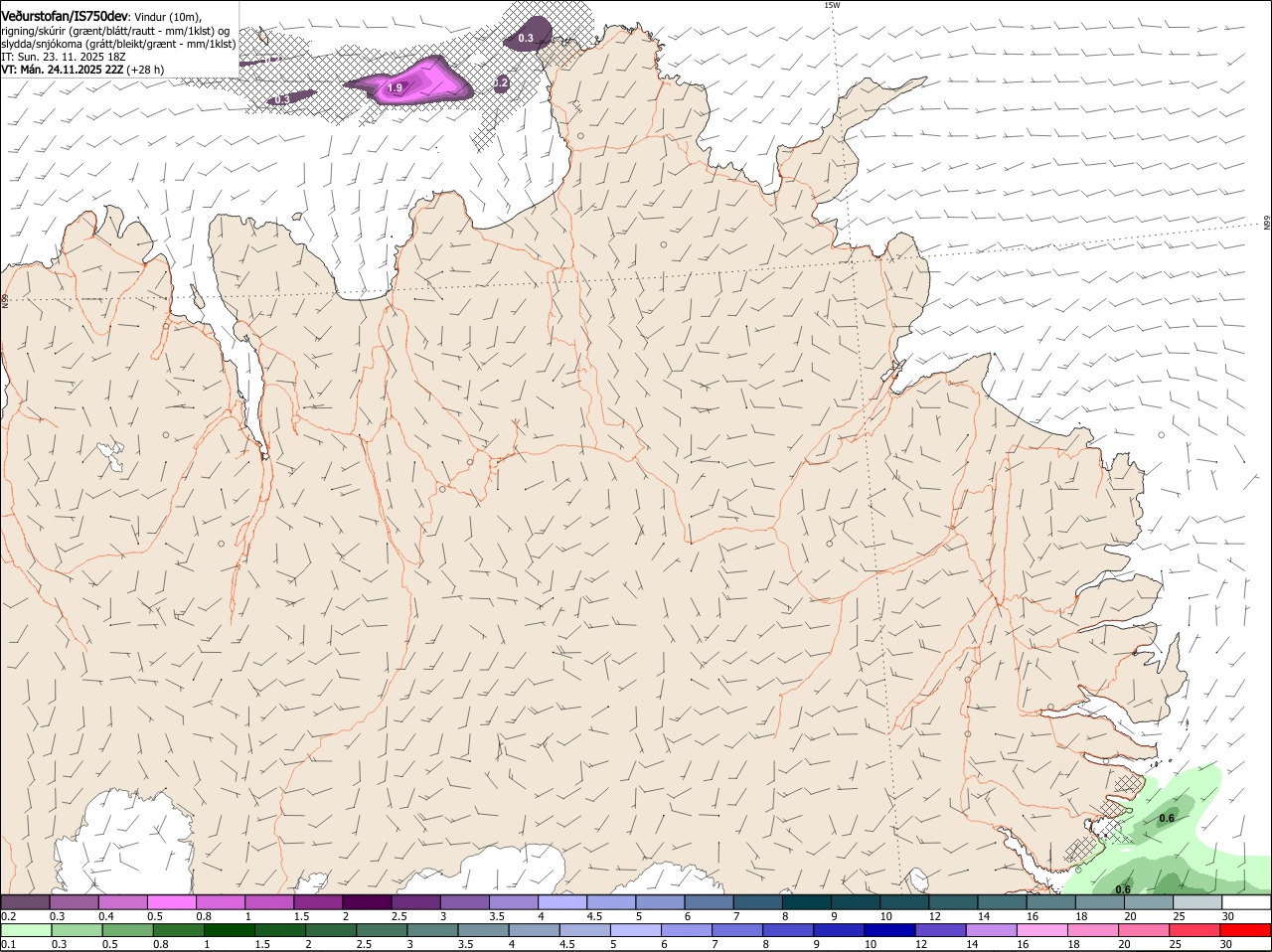Image resolution: width=1272 pixels, height=952 pixels.
Task: Select the lower-scale swatch starting at 12
Action: point(941,930)
